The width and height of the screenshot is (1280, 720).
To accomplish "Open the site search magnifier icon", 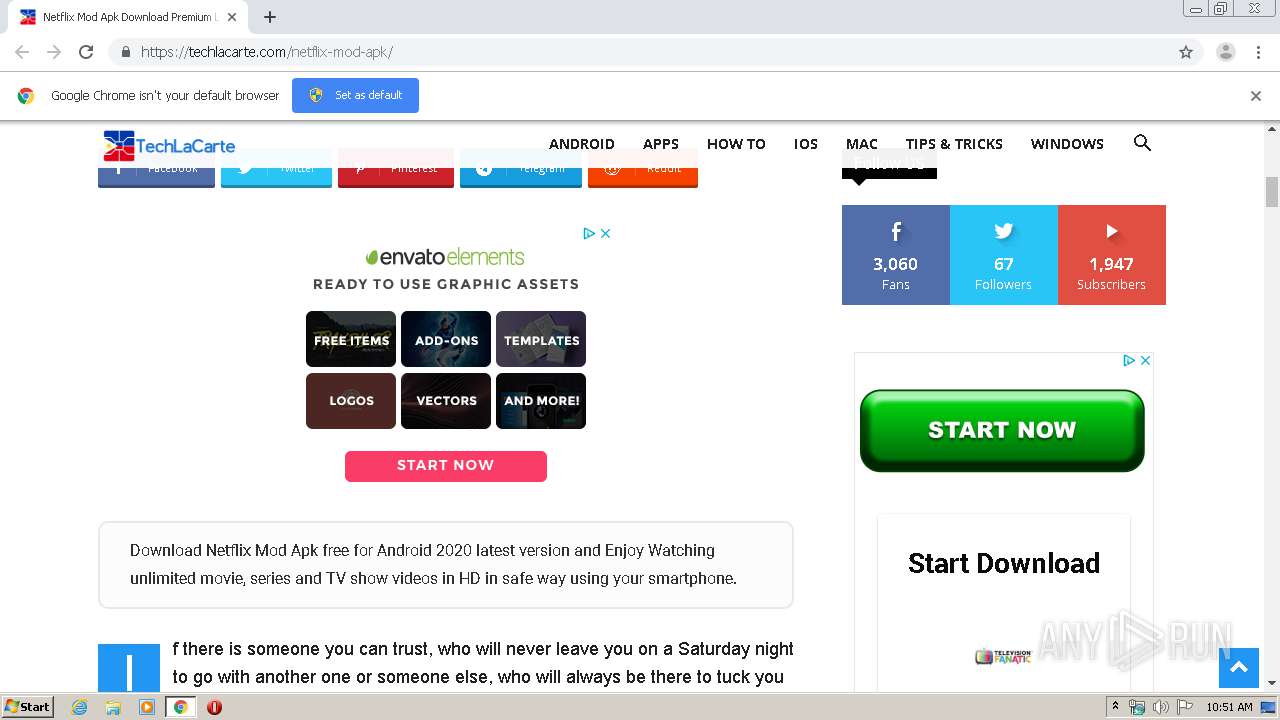I will (x=1142, y=143).
